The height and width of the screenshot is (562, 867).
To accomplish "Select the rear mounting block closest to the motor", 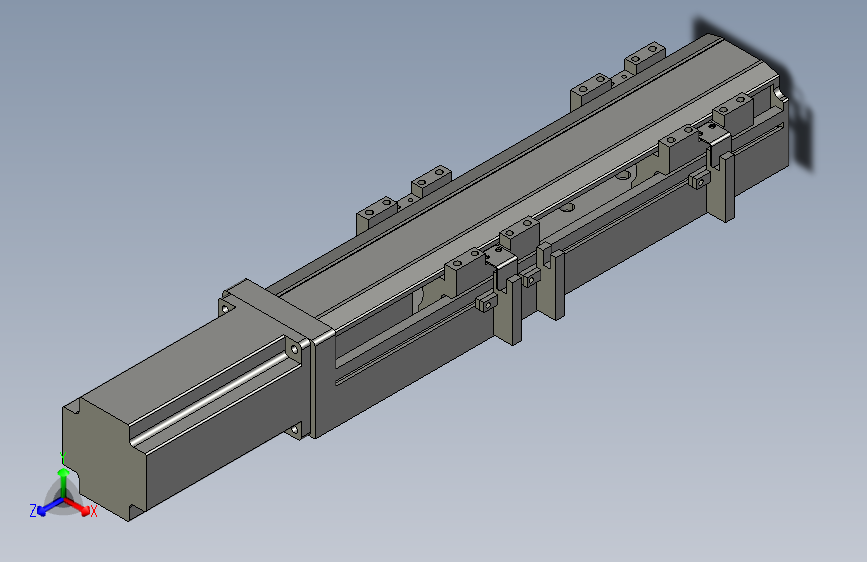I will [378, 214].
